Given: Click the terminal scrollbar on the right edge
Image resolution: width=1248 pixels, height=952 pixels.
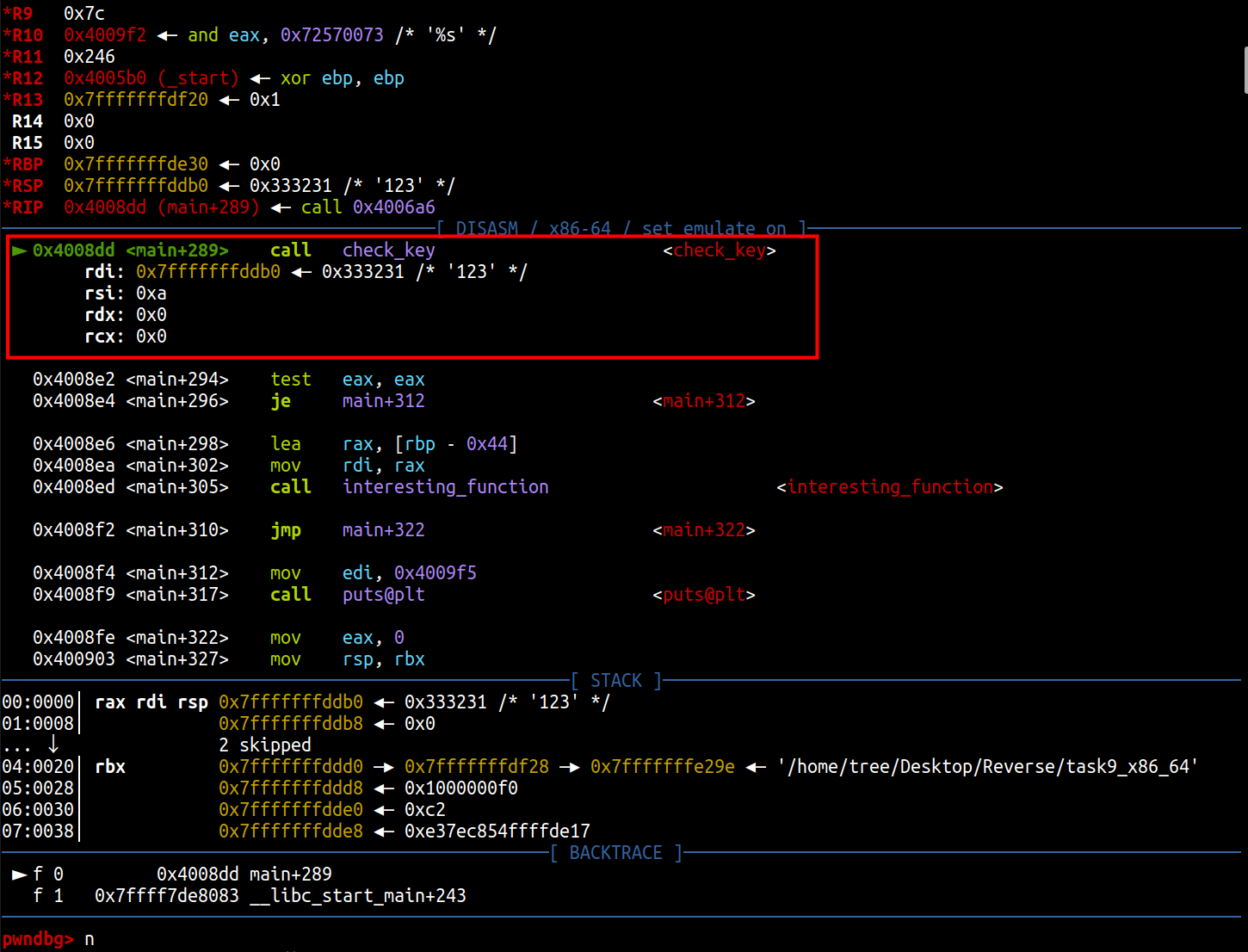Looking at the screenshot, I should tap(1244, 69).
